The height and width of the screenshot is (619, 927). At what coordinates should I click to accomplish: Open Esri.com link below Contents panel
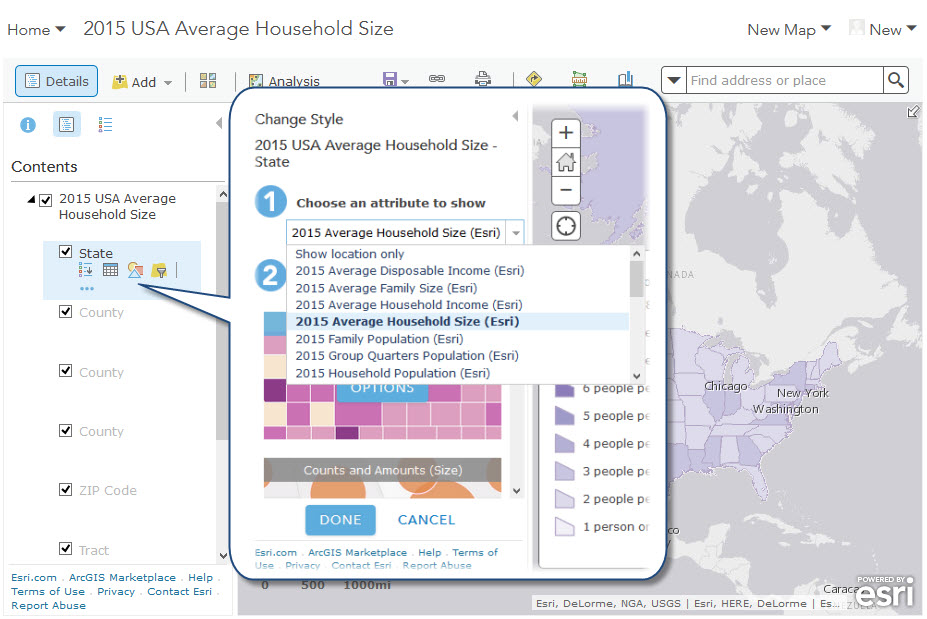(x=34, y=577)
